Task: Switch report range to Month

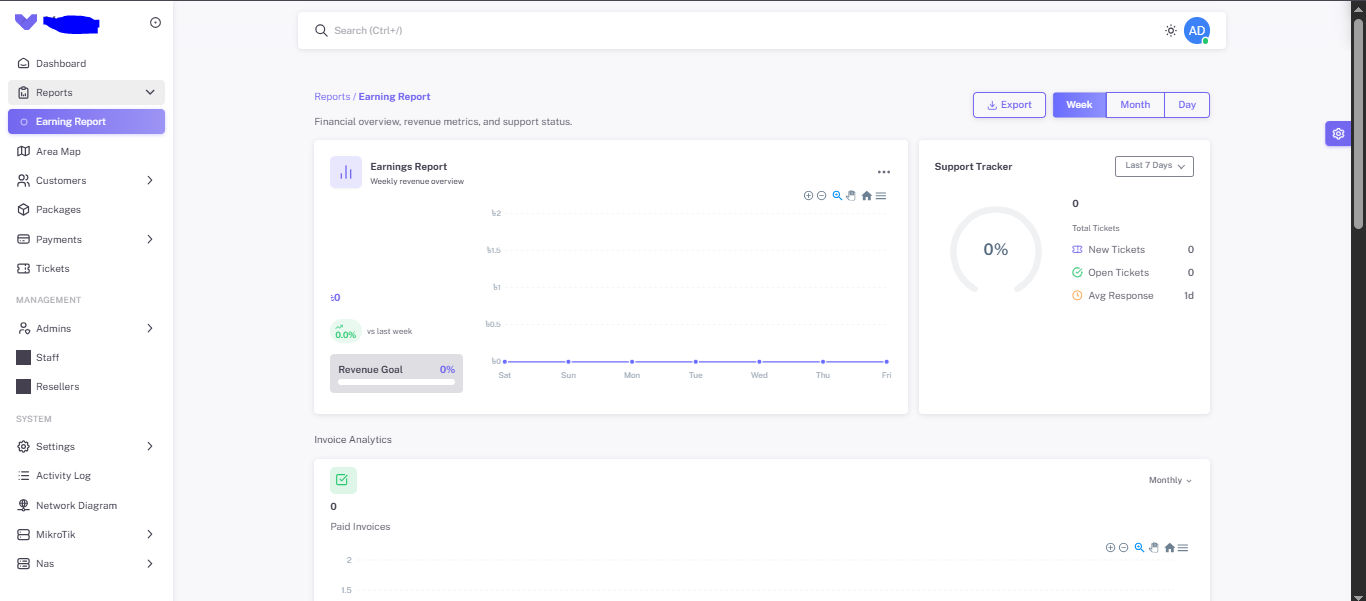Action: coord(1135,105)
